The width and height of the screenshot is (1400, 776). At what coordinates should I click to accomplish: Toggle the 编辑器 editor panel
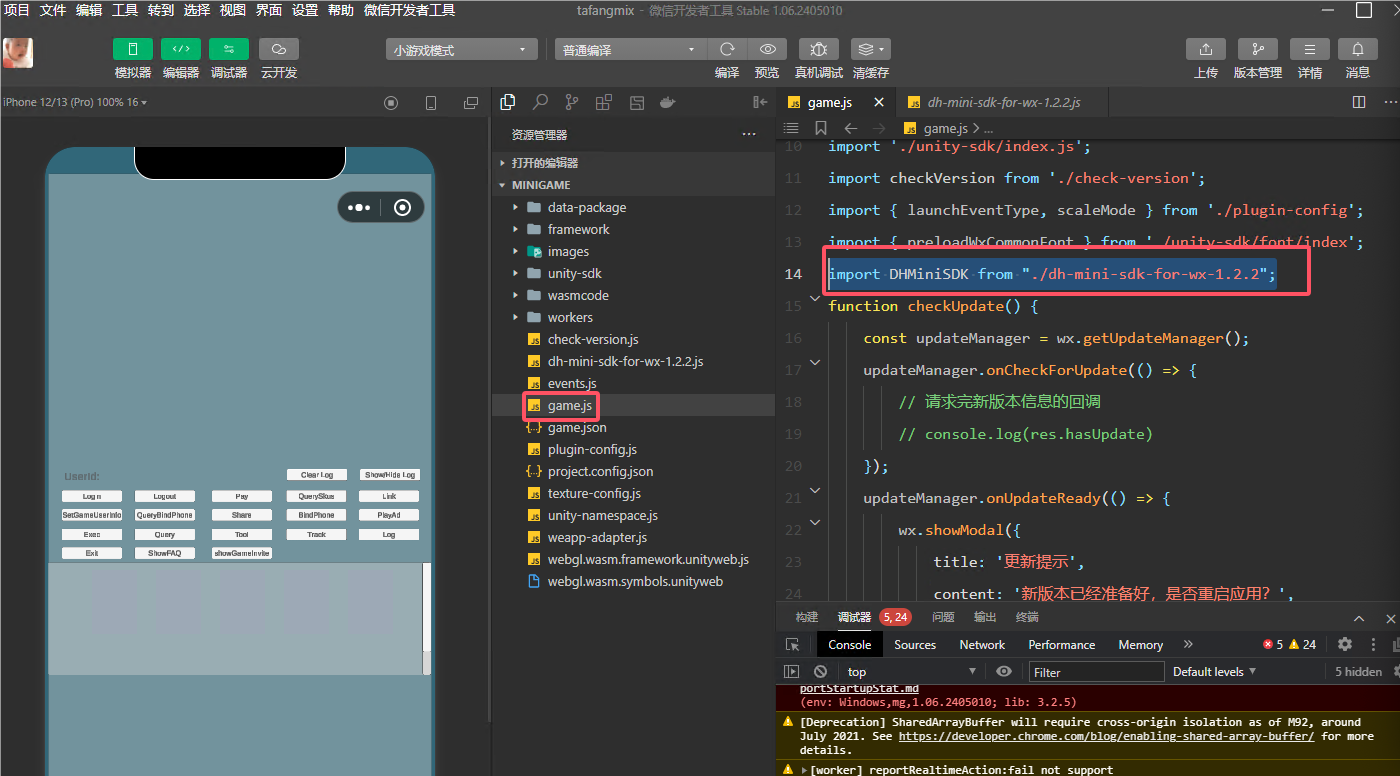(x=181, y=49)
